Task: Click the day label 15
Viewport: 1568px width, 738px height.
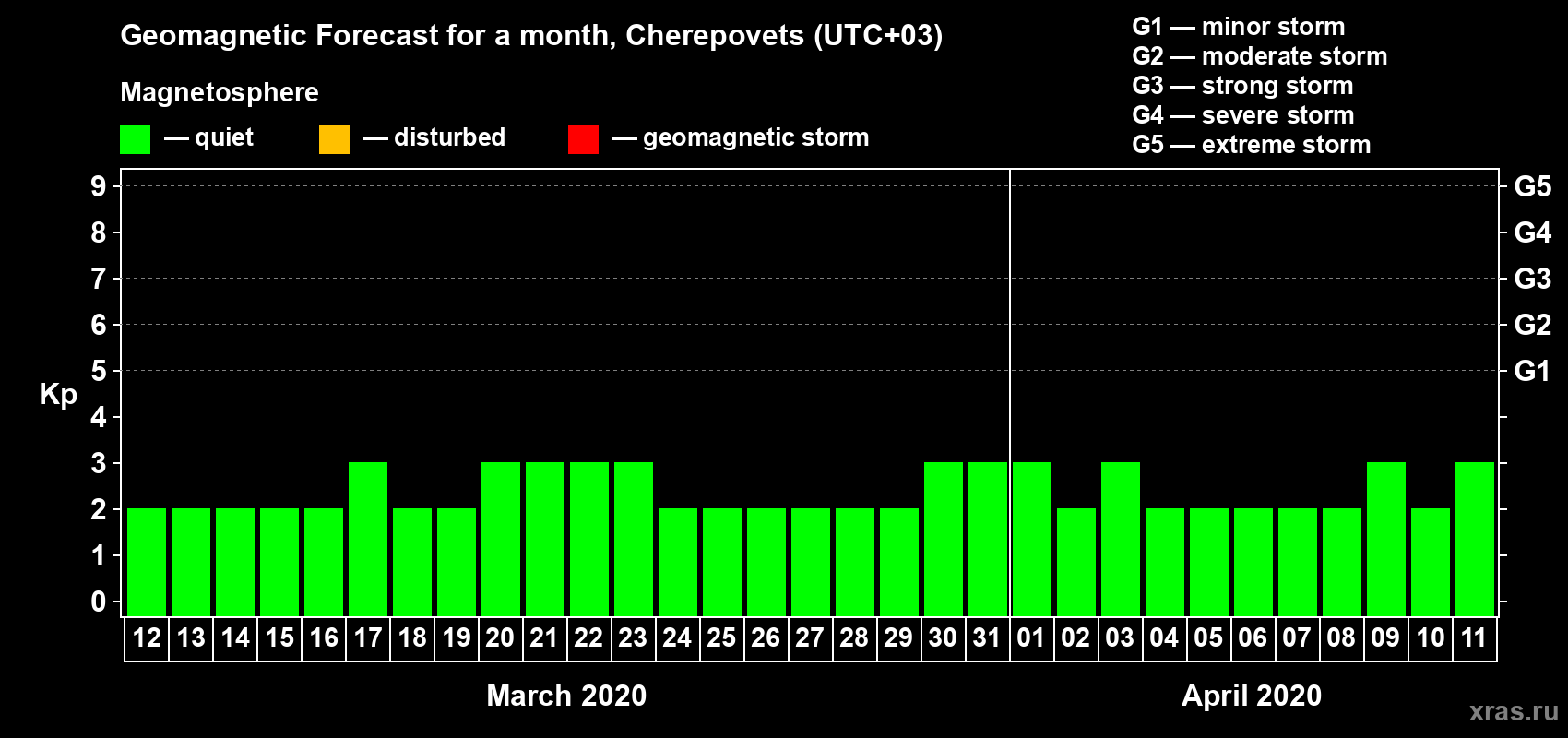Action: coord(279,637)
